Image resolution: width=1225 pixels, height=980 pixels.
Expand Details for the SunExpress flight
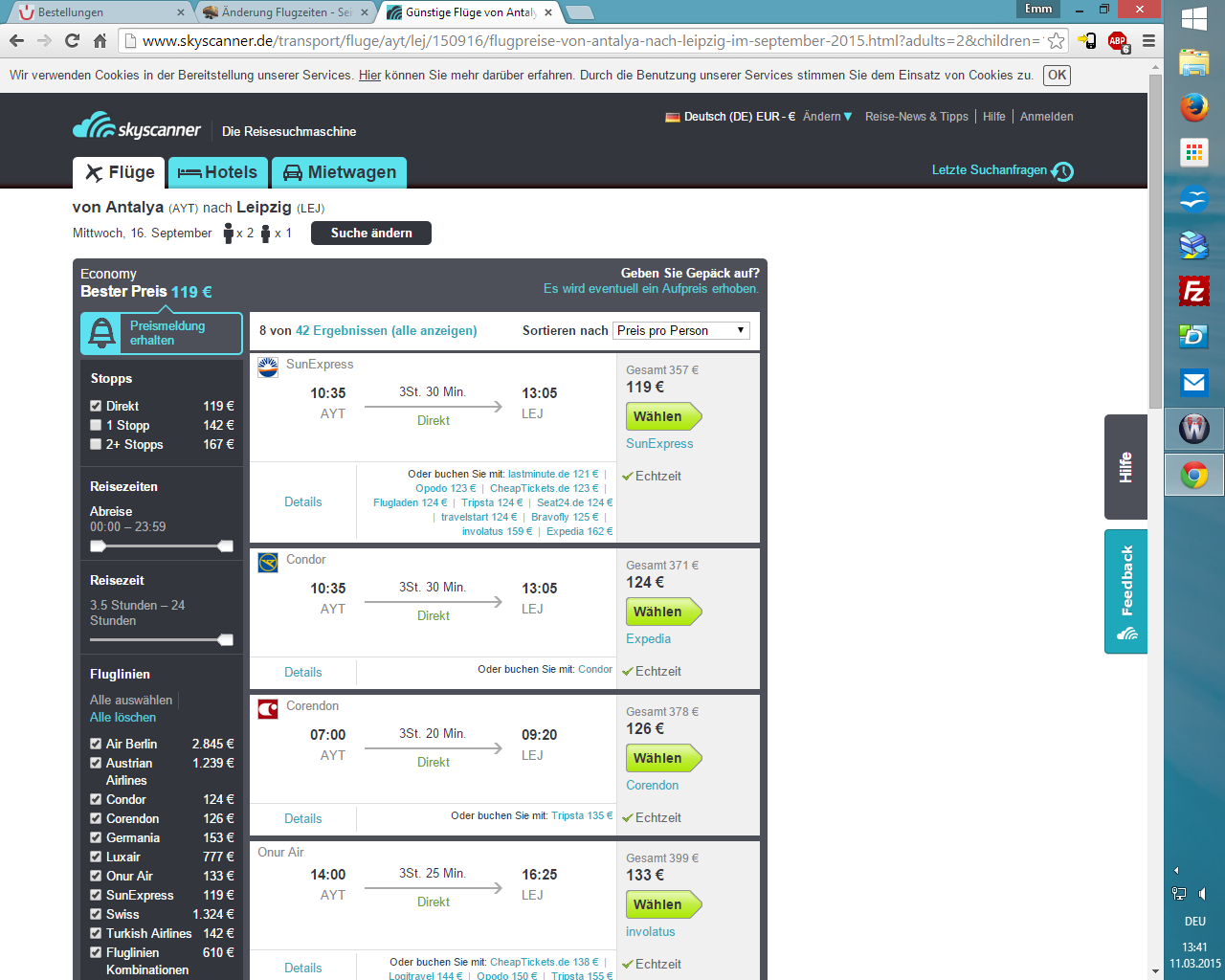click(x=302, y=501)
